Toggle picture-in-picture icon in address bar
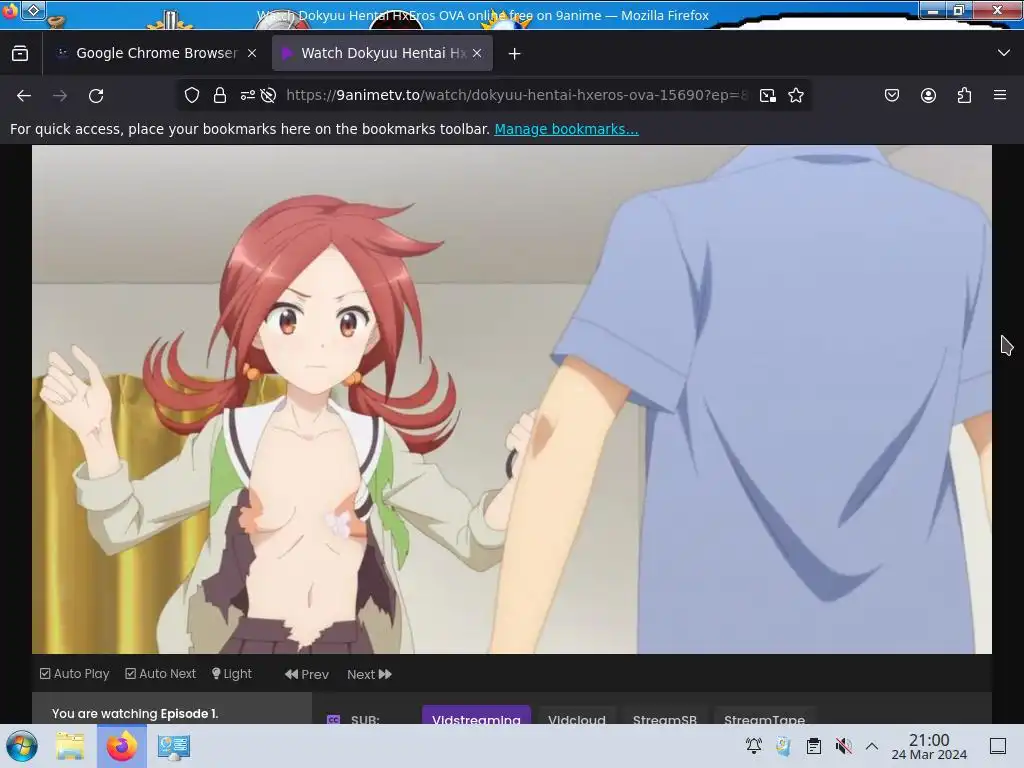This screenshot has height=768, width=1024. point(768,95)
